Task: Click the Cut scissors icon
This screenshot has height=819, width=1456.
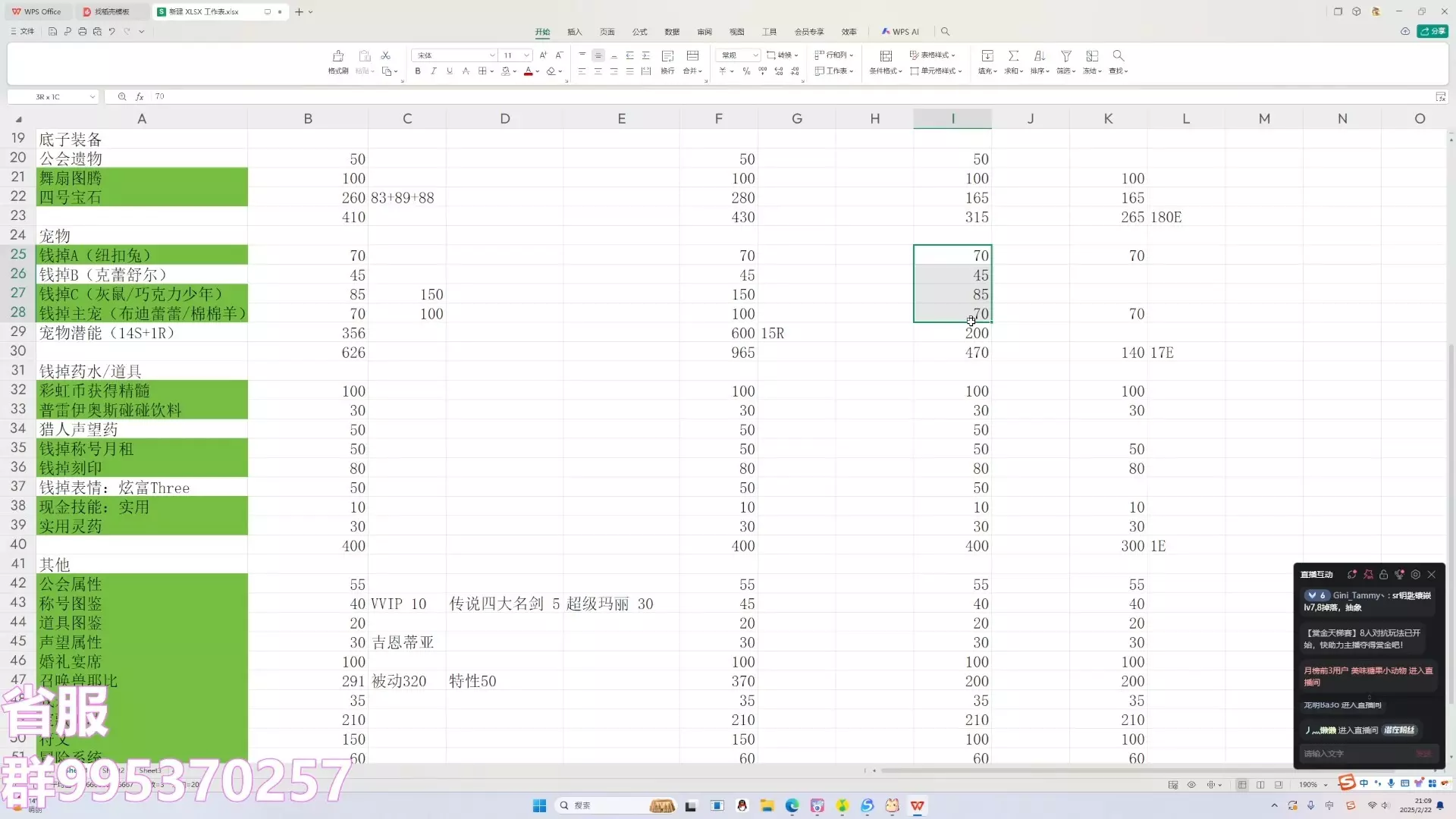Action: tap(385, 55)
